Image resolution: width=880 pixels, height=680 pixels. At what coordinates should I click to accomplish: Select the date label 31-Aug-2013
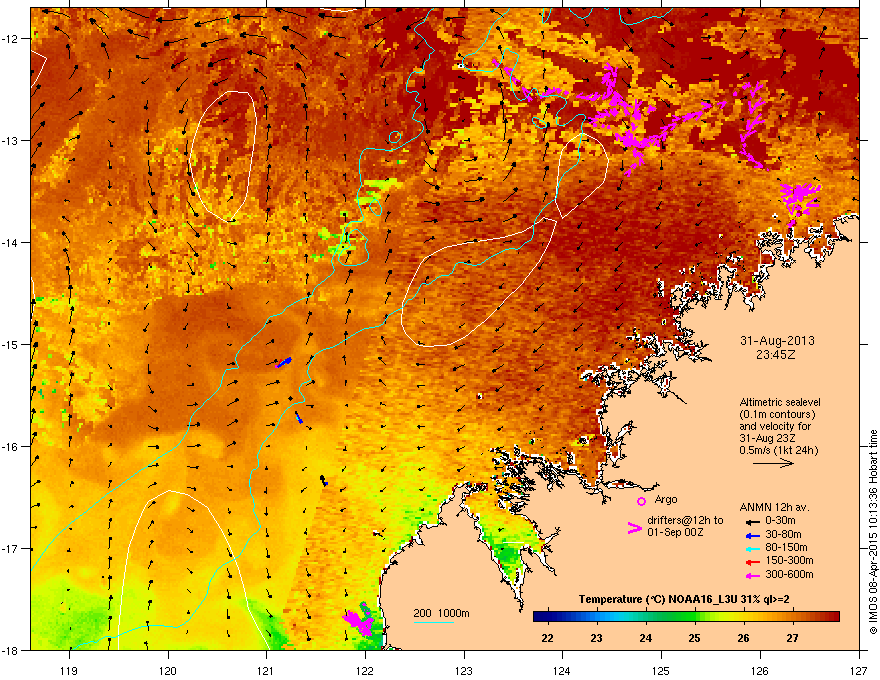click(777, 341)
